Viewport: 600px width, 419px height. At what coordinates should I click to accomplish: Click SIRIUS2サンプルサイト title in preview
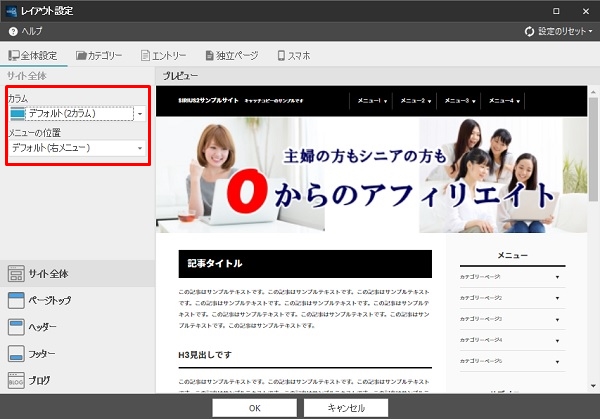point(208,101)
